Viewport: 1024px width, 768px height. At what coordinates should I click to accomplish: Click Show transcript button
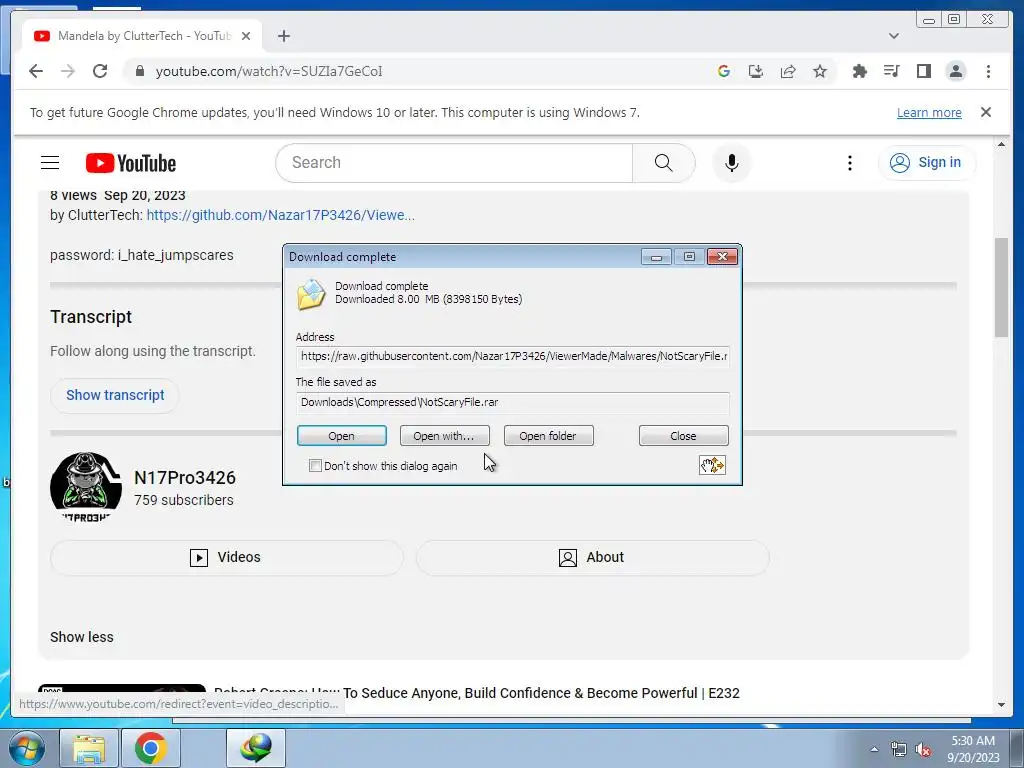pyautogui.click(x=115, y=395)
